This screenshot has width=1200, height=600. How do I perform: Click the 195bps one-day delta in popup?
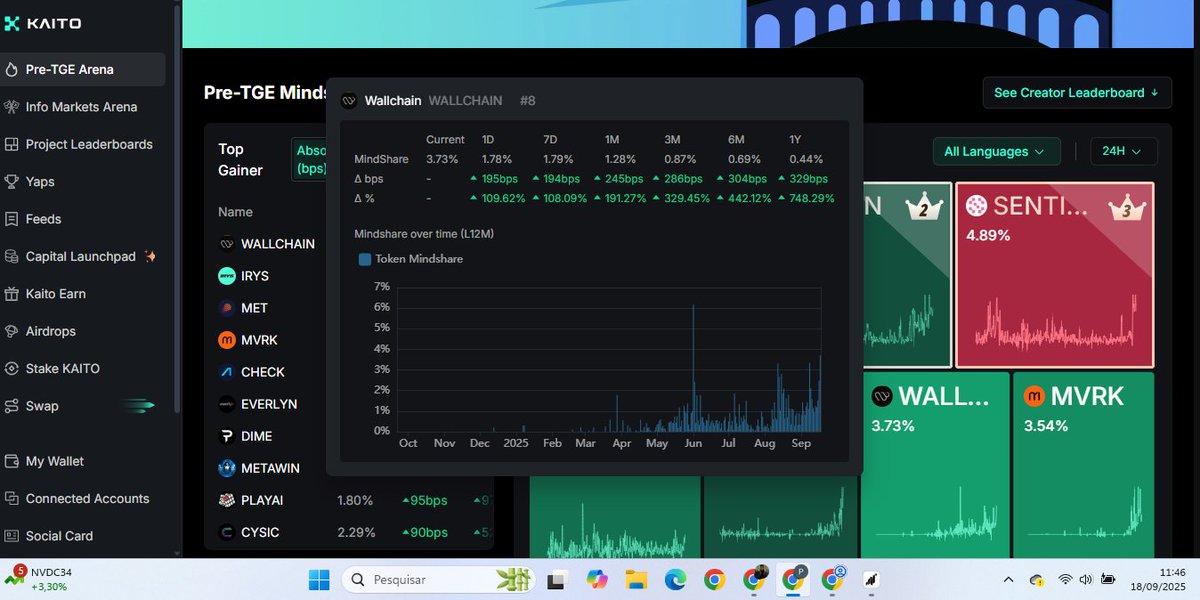(x=495, y=179)
